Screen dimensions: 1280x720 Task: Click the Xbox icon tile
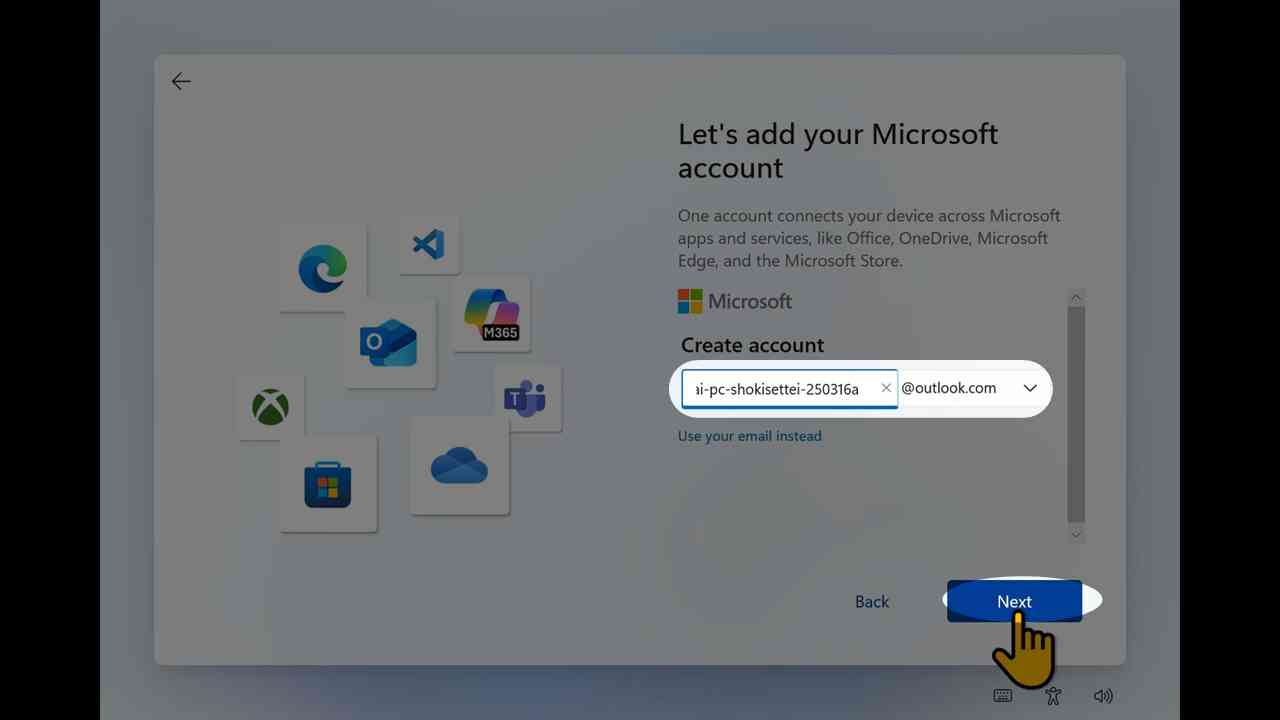[270, 407]
